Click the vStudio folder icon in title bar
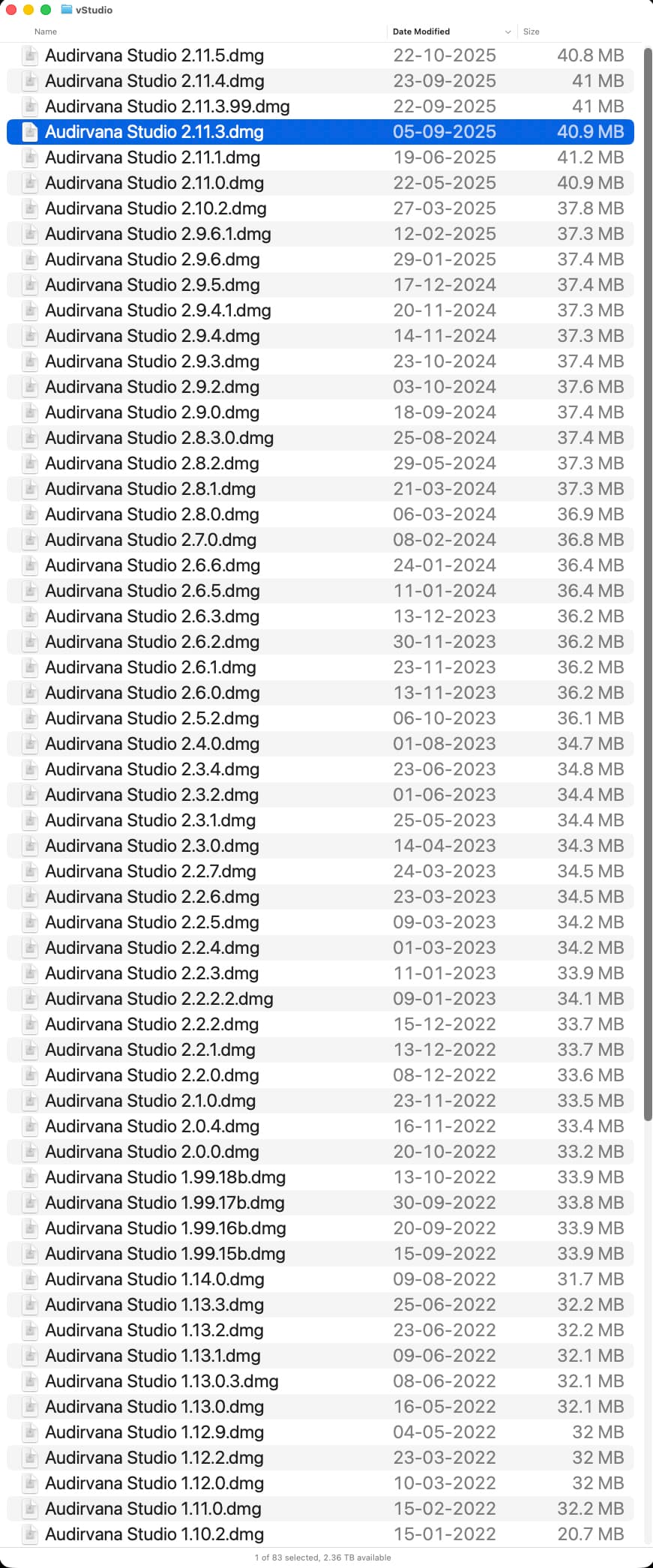This screenshot has height=1568, width=653. [x=67, y=10]
